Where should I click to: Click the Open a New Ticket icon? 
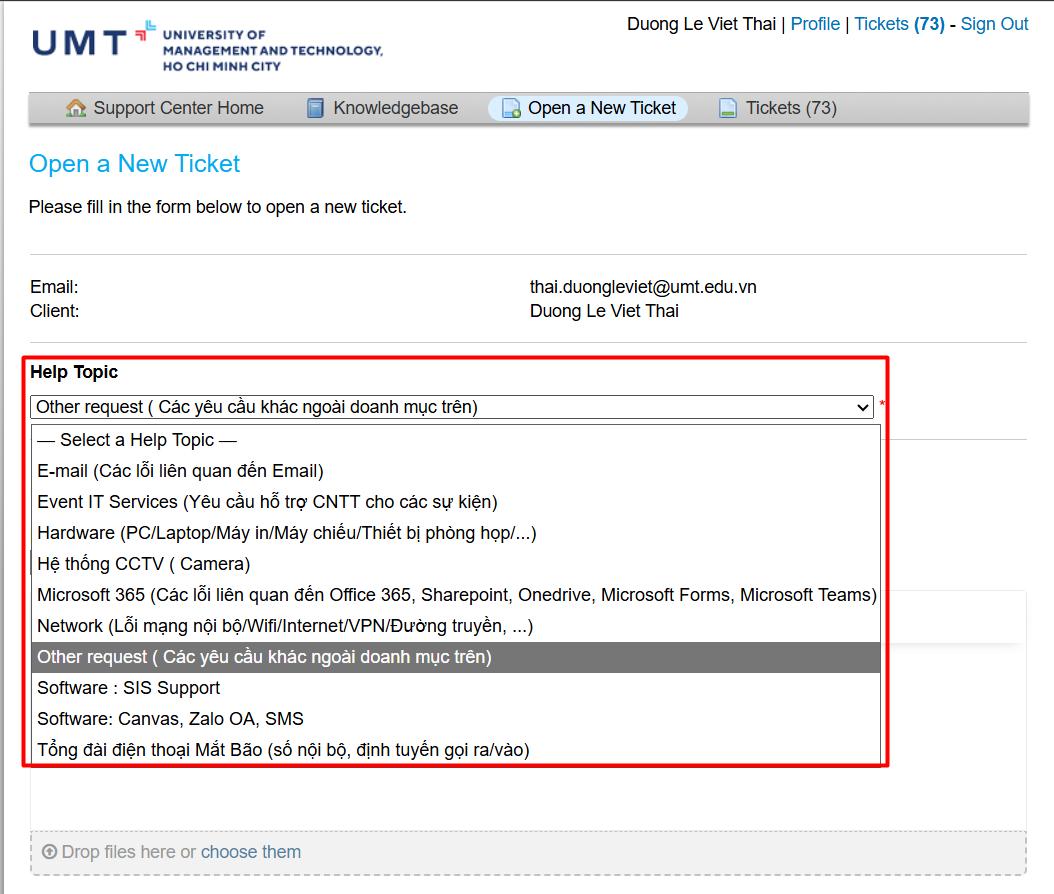click(511, 108)
